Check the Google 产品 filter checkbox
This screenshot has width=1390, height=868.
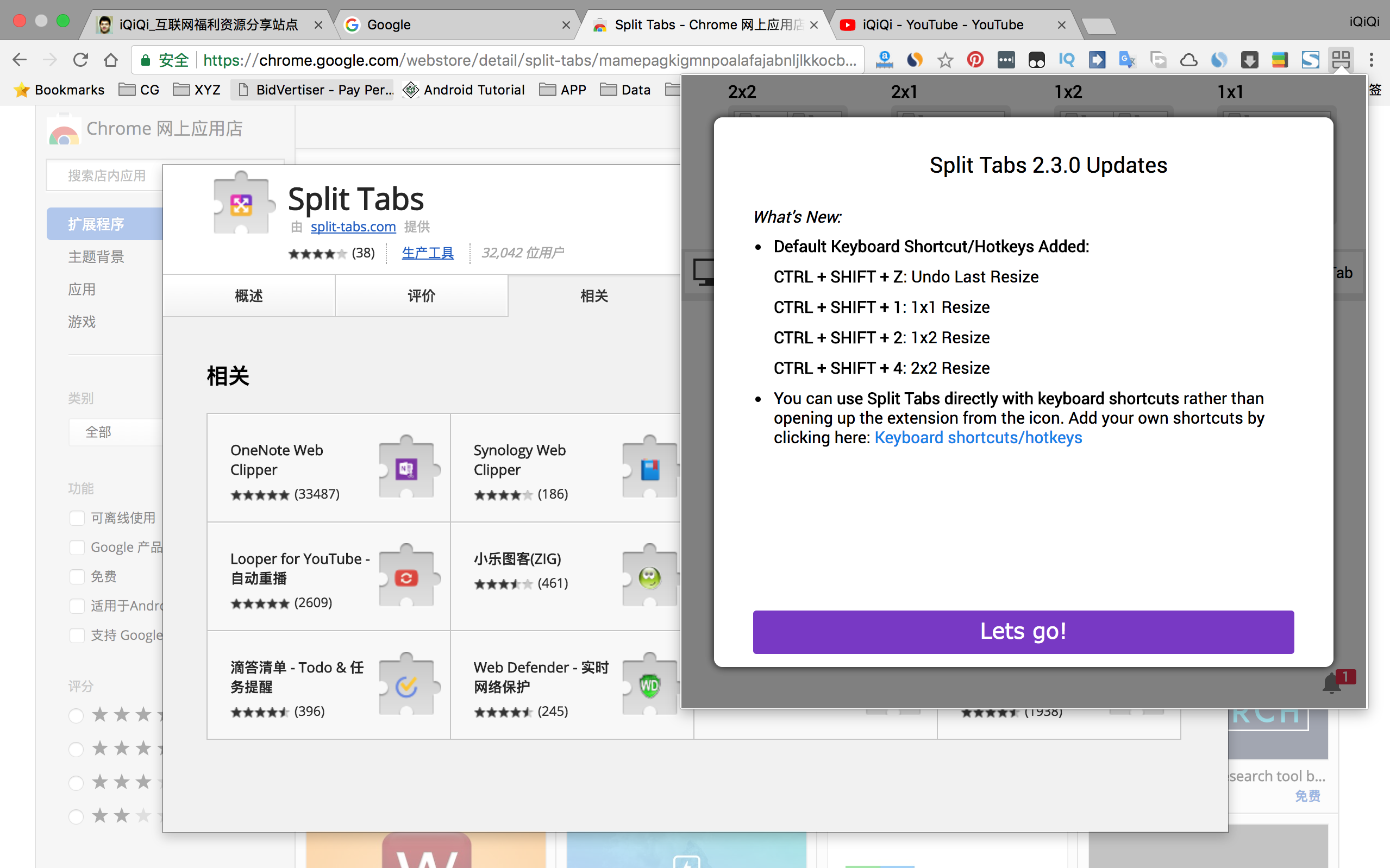pos(77,547)
